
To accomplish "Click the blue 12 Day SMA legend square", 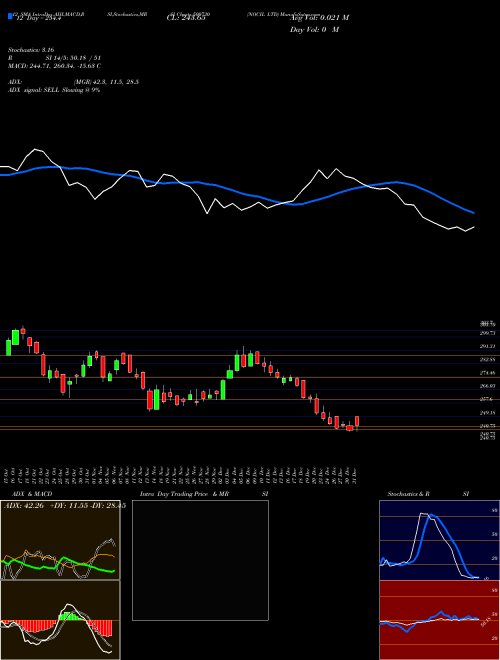I will (10, 16).
